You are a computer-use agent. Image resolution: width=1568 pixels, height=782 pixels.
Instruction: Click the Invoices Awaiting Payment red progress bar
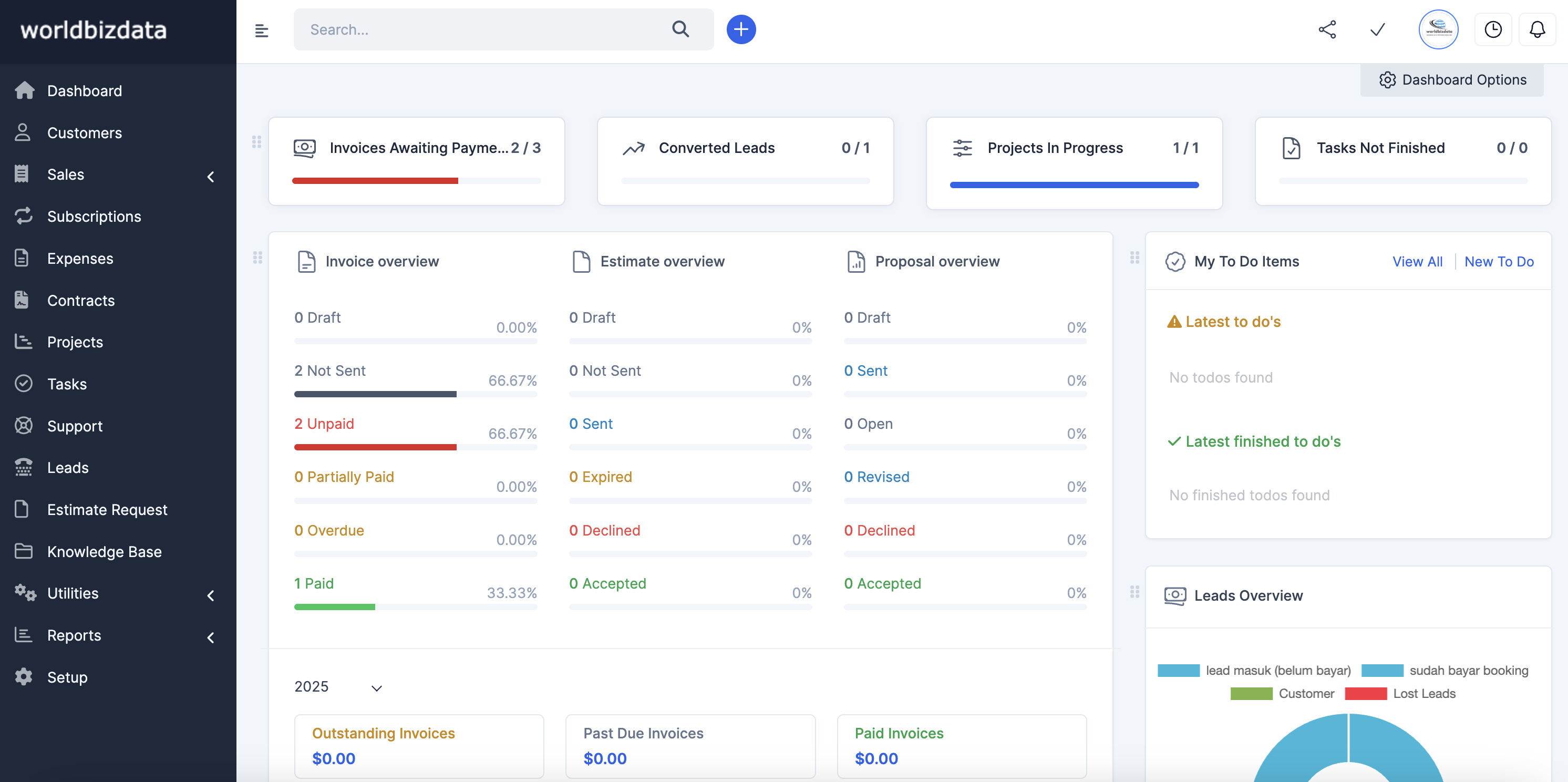pos(375,181)
